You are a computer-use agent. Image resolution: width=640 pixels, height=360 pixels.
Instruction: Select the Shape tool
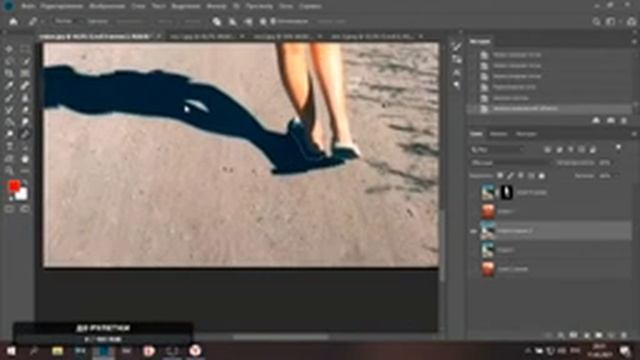(9, 159)
